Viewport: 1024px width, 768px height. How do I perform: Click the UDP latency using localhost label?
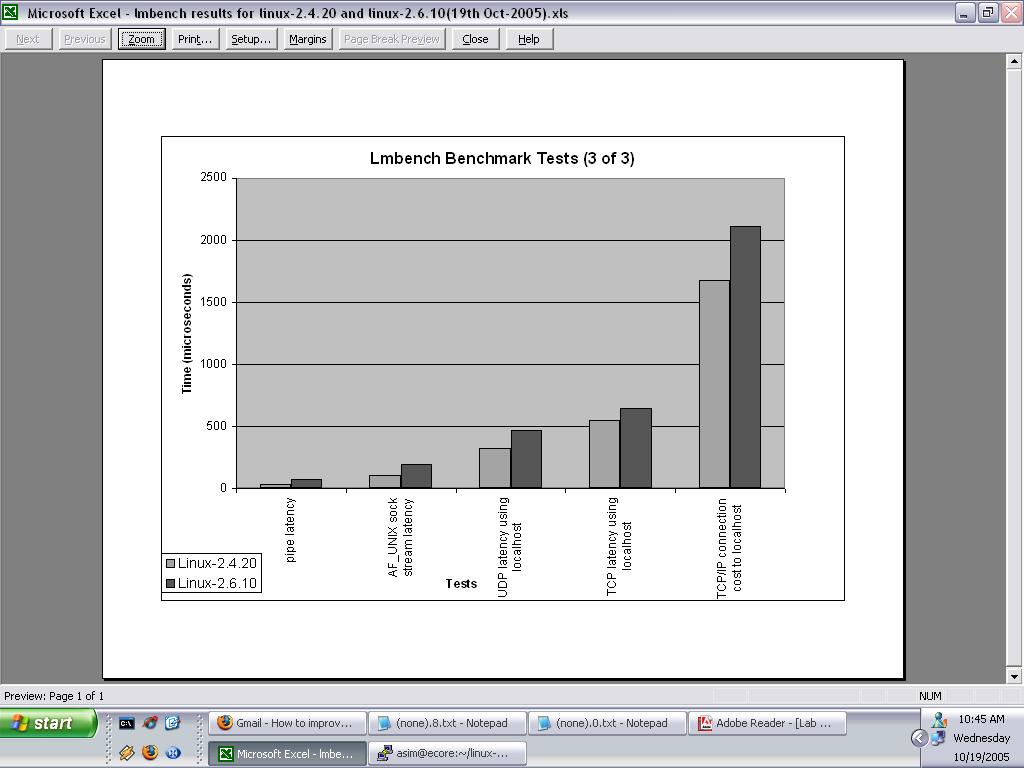(x=509, y=547)
